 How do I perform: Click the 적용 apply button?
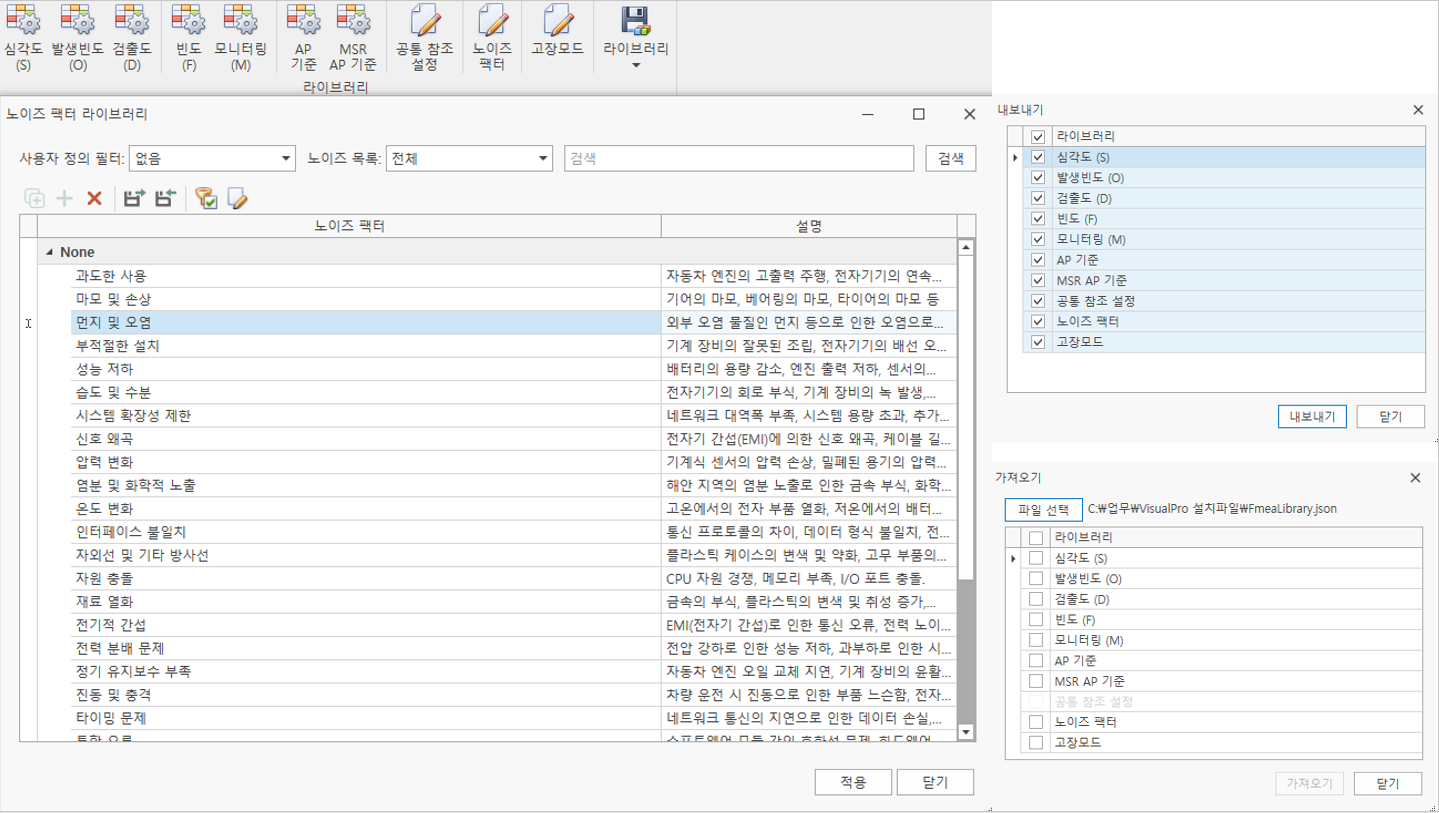852,782
